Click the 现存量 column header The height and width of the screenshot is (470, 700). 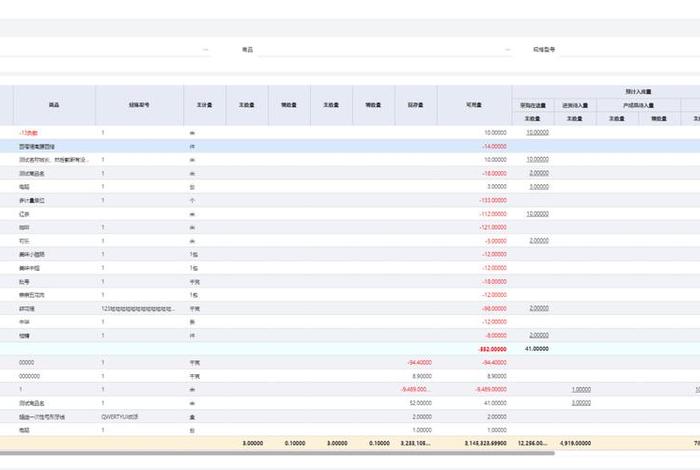[415, 104]
